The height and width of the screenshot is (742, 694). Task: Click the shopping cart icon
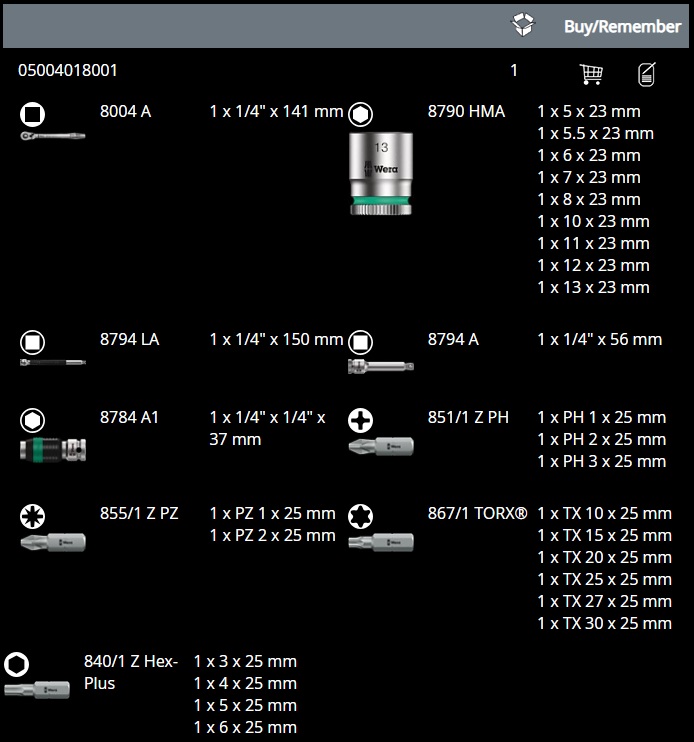pyautogui.click(x=591, y=74)
